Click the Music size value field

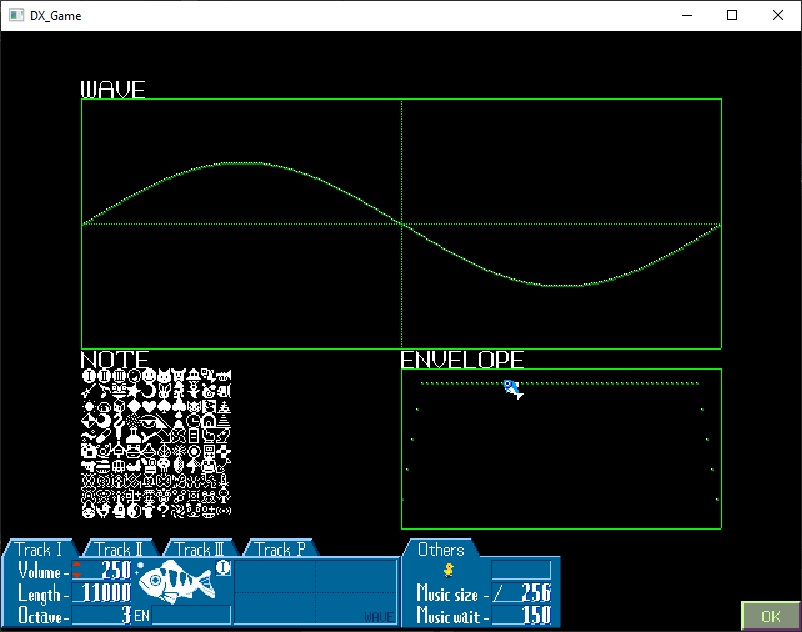(520, 592)
